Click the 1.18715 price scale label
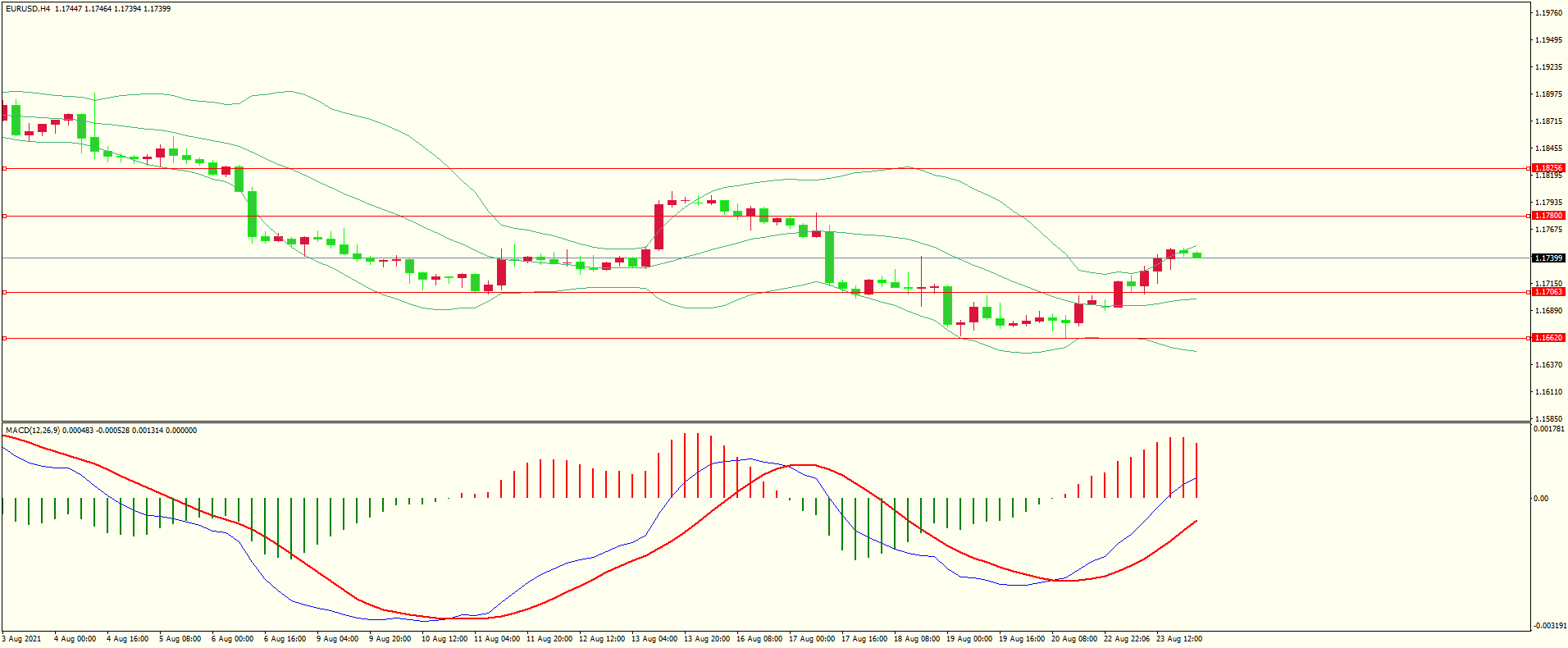This screenshot has width=1568, height=648. coord(1548,121)
